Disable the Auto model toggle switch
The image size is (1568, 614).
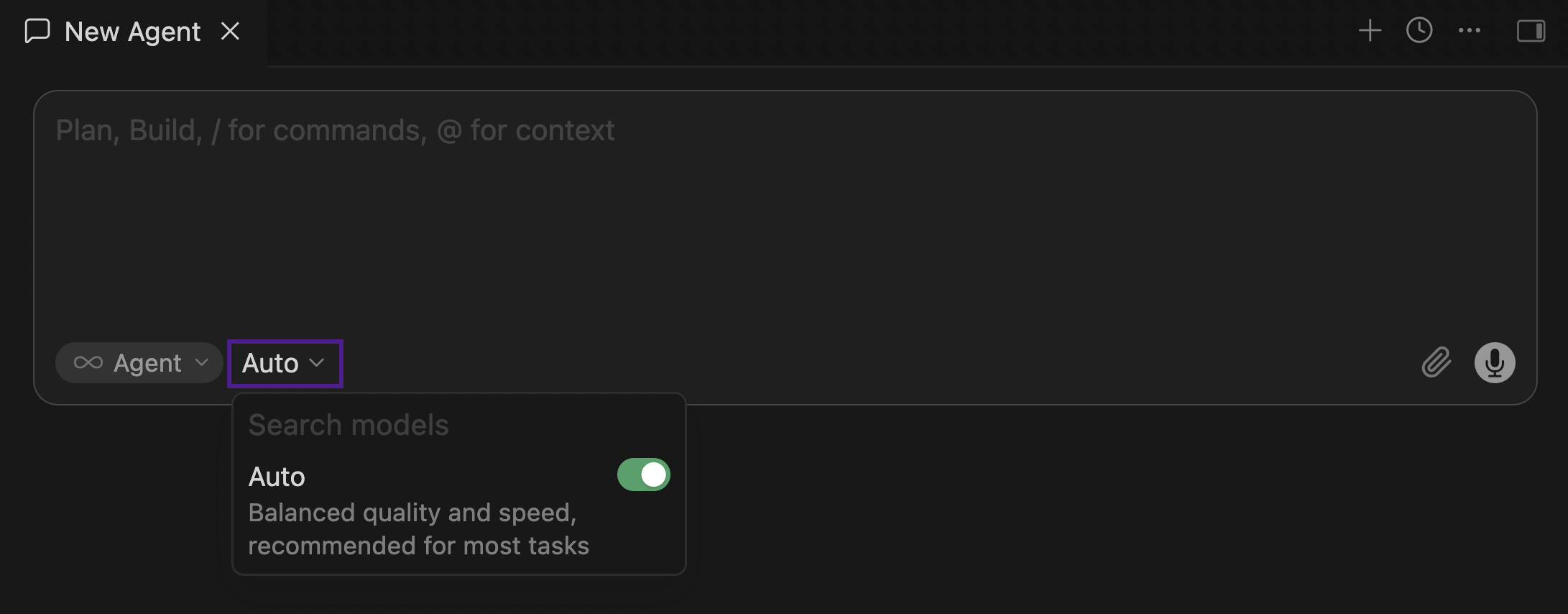tap(643, 475)
